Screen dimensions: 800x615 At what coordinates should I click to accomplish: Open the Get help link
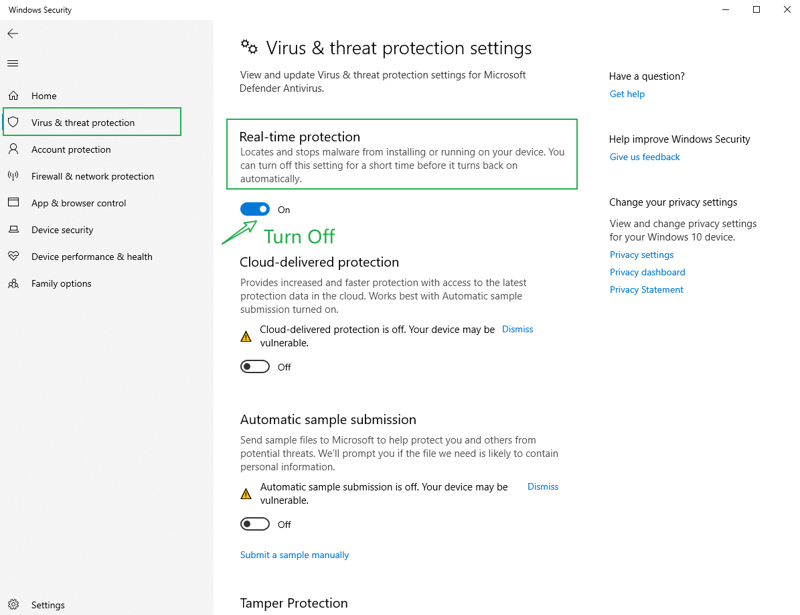(627, 94)
